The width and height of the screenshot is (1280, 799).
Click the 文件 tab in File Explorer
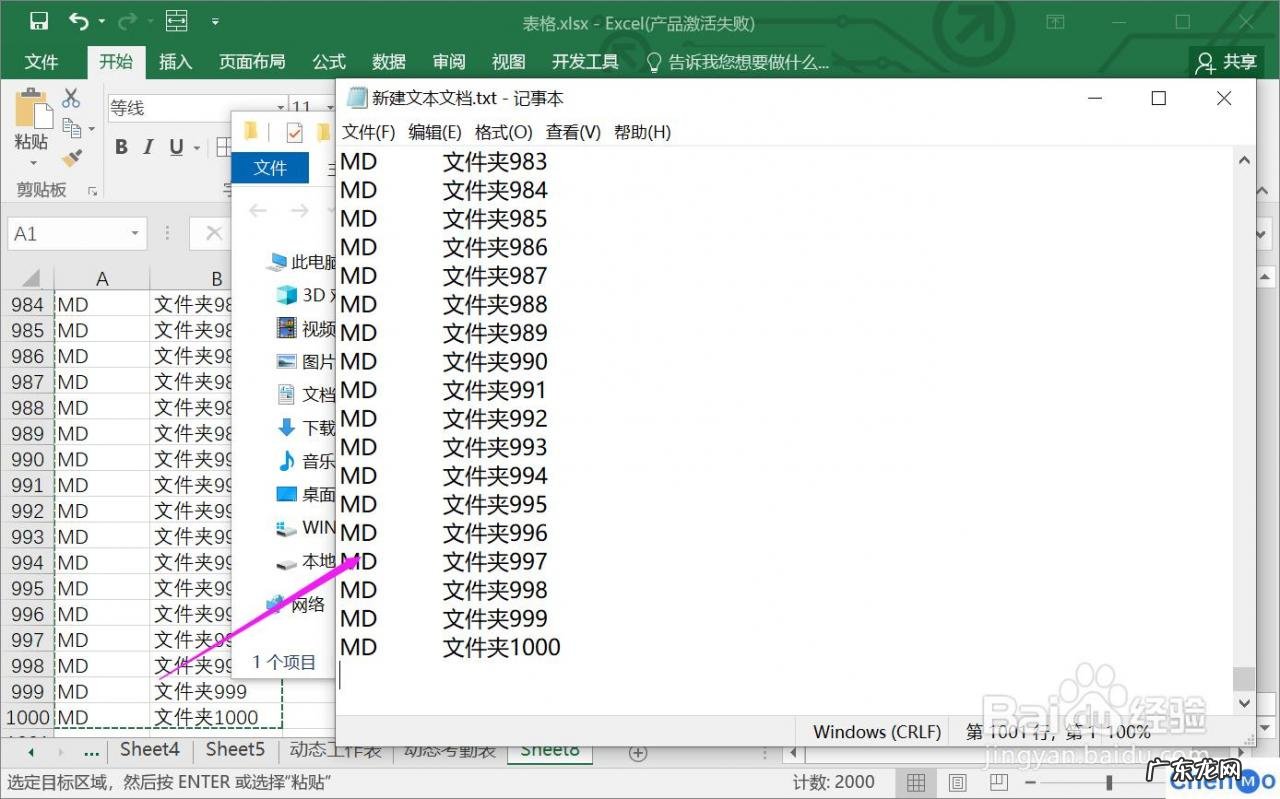tap(270, 168)
